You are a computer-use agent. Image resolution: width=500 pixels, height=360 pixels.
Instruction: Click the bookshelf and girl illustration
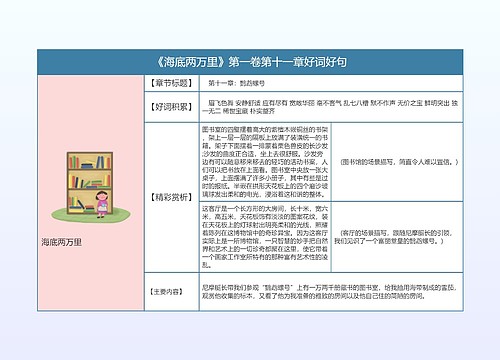click(90, 187)
